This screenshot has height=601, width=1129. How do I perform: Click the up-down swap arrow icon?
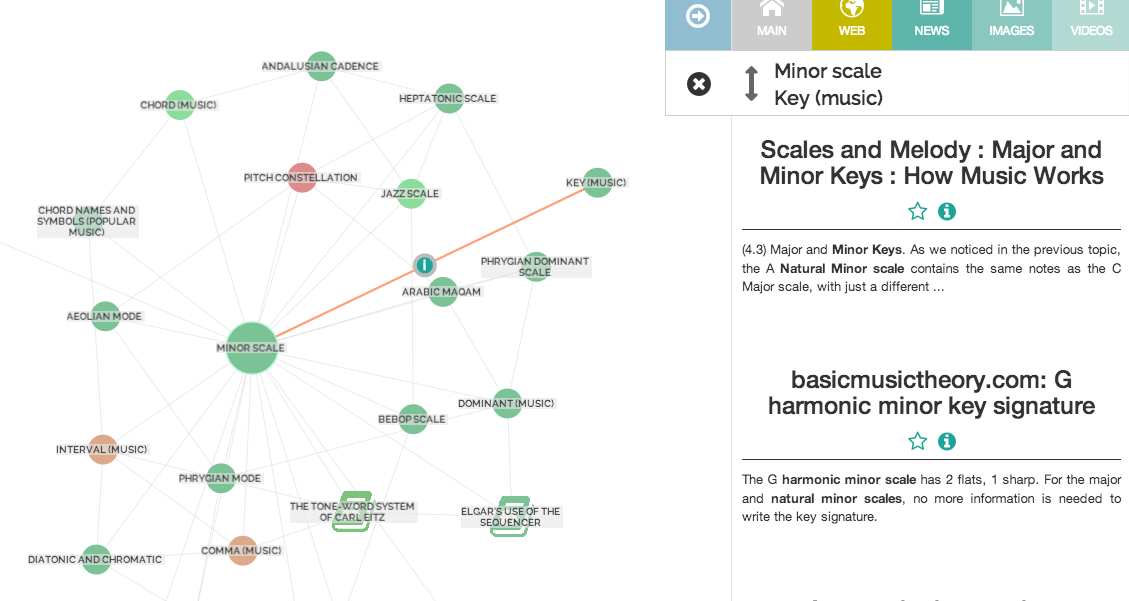coord(752,84)
